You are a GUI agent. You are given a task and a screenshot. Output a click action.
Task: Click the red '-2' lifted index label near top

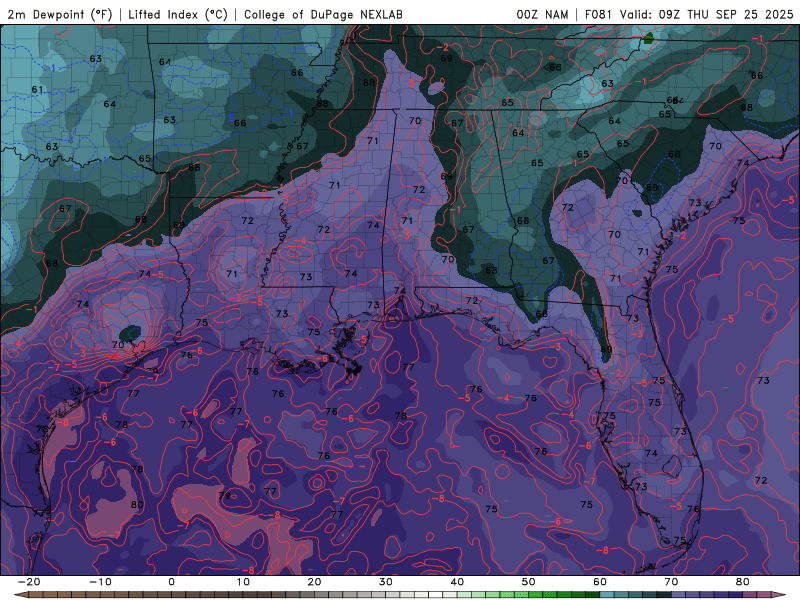click(442, 47)
